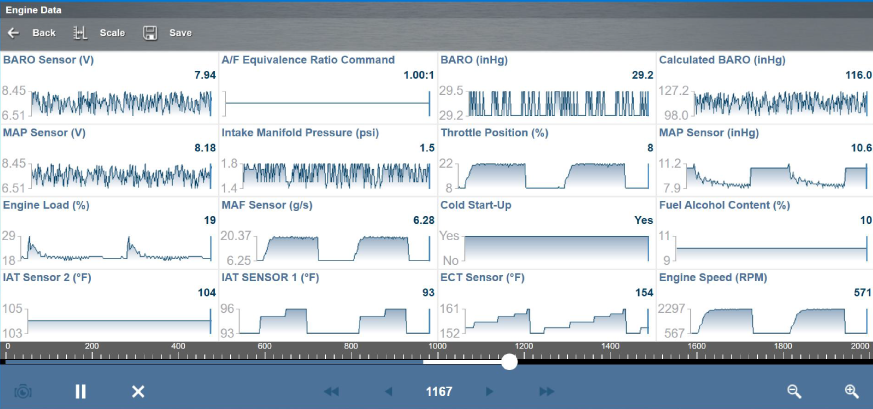
Task: Close playback with the X icon
Action: click(x=138, y=392)
